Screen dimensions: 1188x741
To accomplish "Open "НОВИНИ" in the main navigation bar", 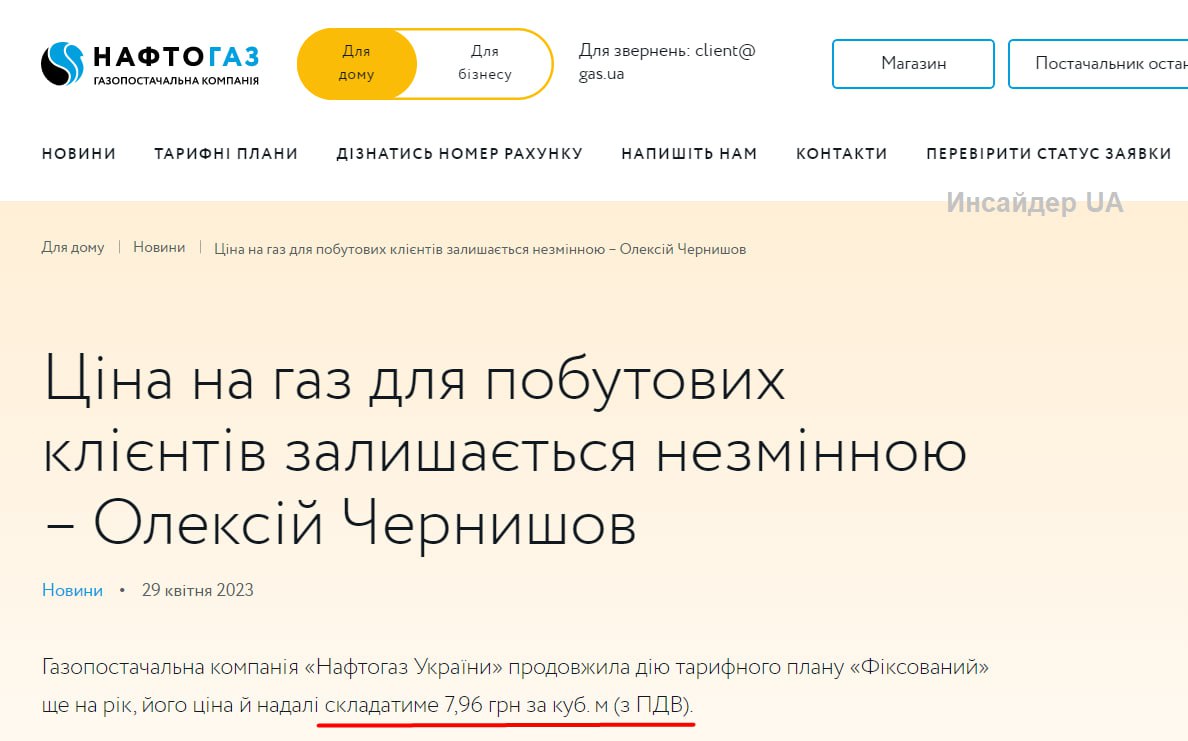I will coord(79,154).
